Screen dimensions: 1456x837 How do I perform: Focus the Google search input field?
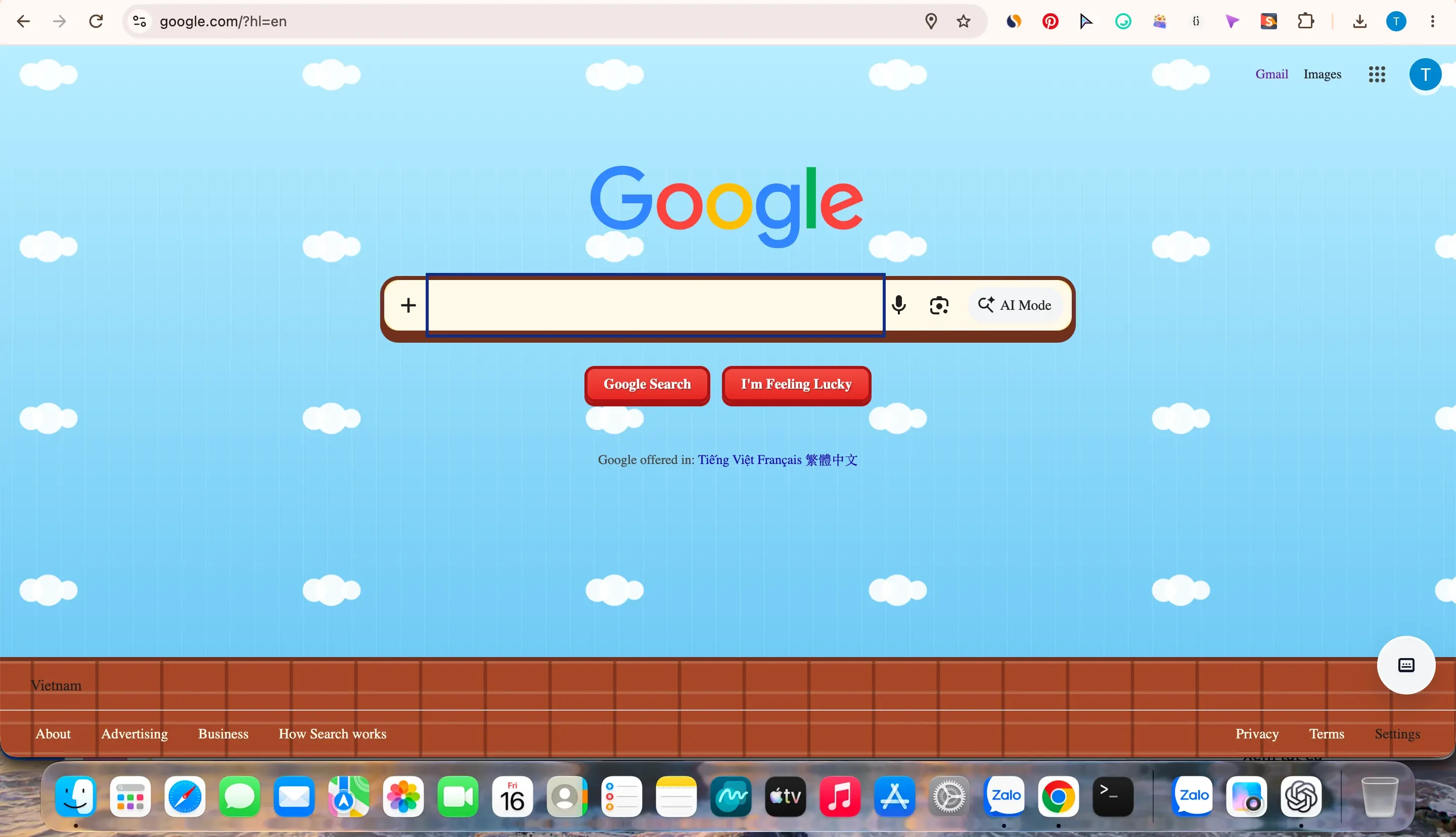pyautogui.click(x=655, y=305)
